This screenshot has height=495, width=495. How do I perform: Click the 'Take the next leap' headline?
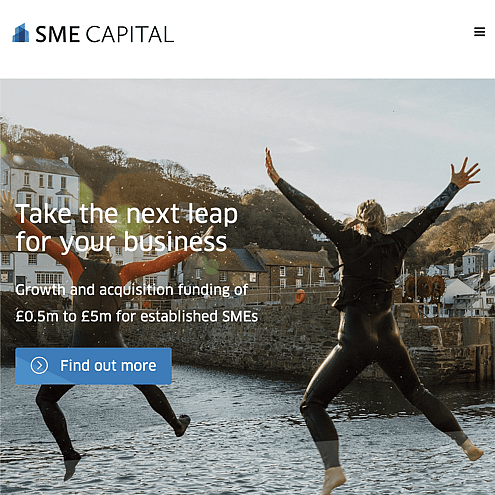(x=127, y=214)
